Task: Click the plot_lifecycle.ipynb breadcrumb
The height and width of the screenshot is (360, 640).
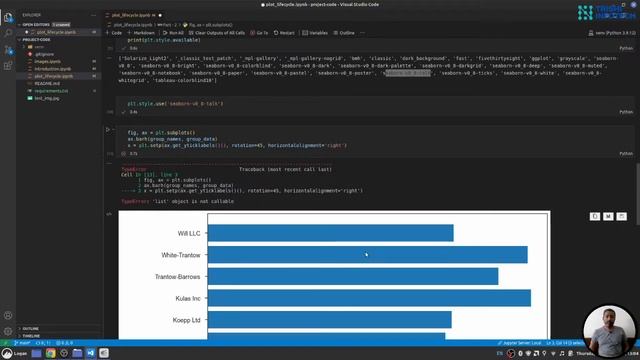Action: pos(132,25)
